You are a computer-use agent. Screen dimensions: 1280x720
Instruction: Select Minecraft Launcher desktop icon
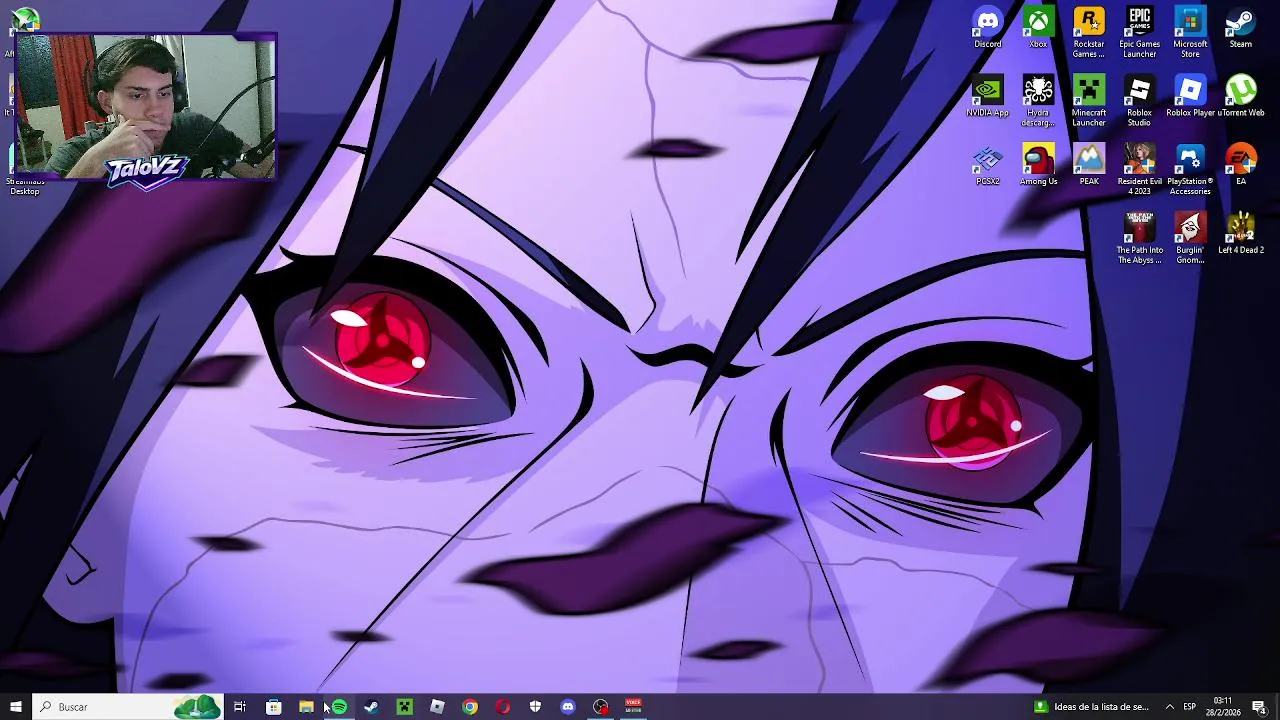1089,101
